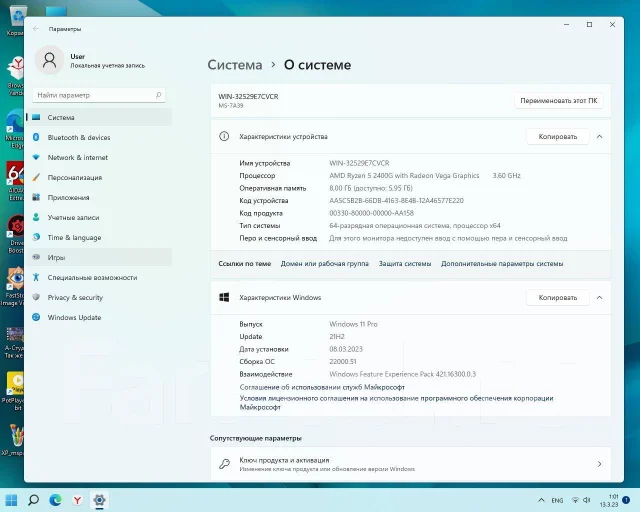This screenshot has height=512, width=640.
Task: Click the Система breadcrumb in header
Action: click(x=235, y=65)
